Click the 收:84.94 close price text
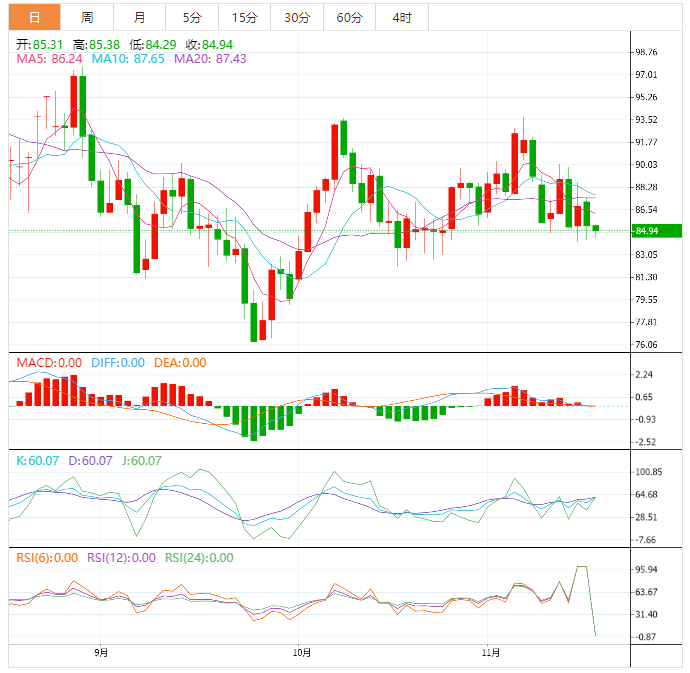The height and width of the screenshot is (673, 690). [209, 44]
